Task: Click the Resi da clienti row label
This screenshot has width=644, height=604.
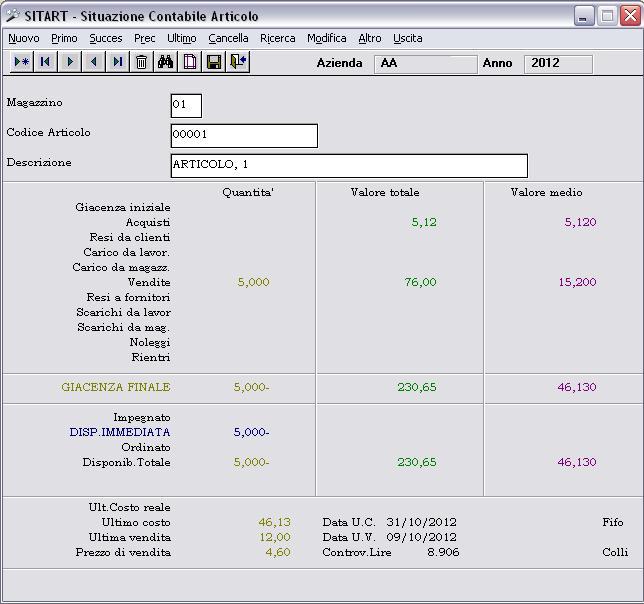Action: (130, 237)
